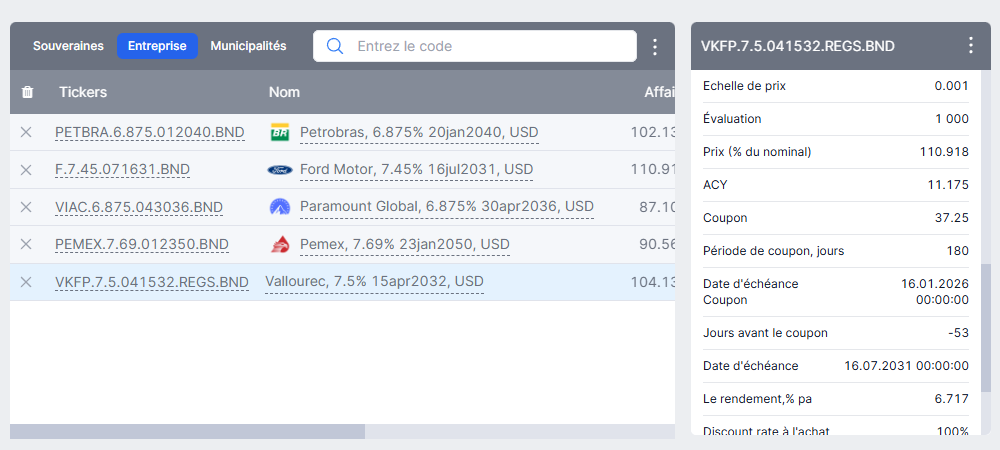Click the Paramount Global logo icon
Viewport: 1000px width, 450px height.
(x=279, y=207)
